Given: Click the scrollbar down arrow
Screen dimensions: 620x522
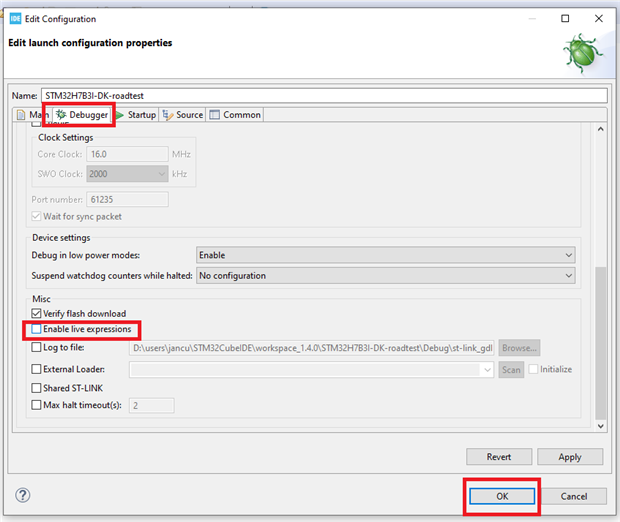Looking at the screenshot, I should 601,426.
